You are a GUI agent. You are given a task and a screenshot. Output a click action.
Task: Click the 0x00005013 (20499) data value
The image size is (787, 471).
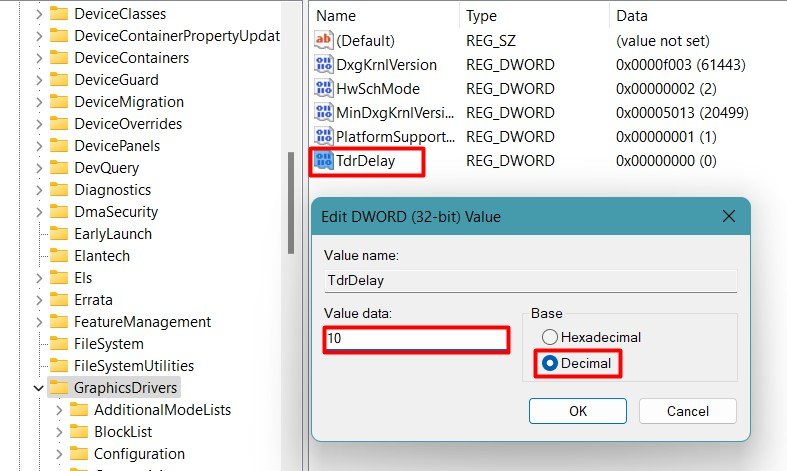(x=682, y=112)
